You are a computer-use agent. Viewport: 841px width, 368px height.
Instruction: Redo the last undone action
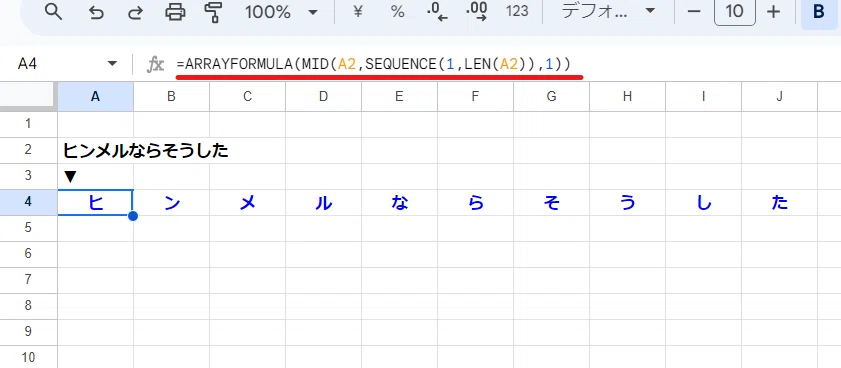pyautogui.click(x=135, y=11)
